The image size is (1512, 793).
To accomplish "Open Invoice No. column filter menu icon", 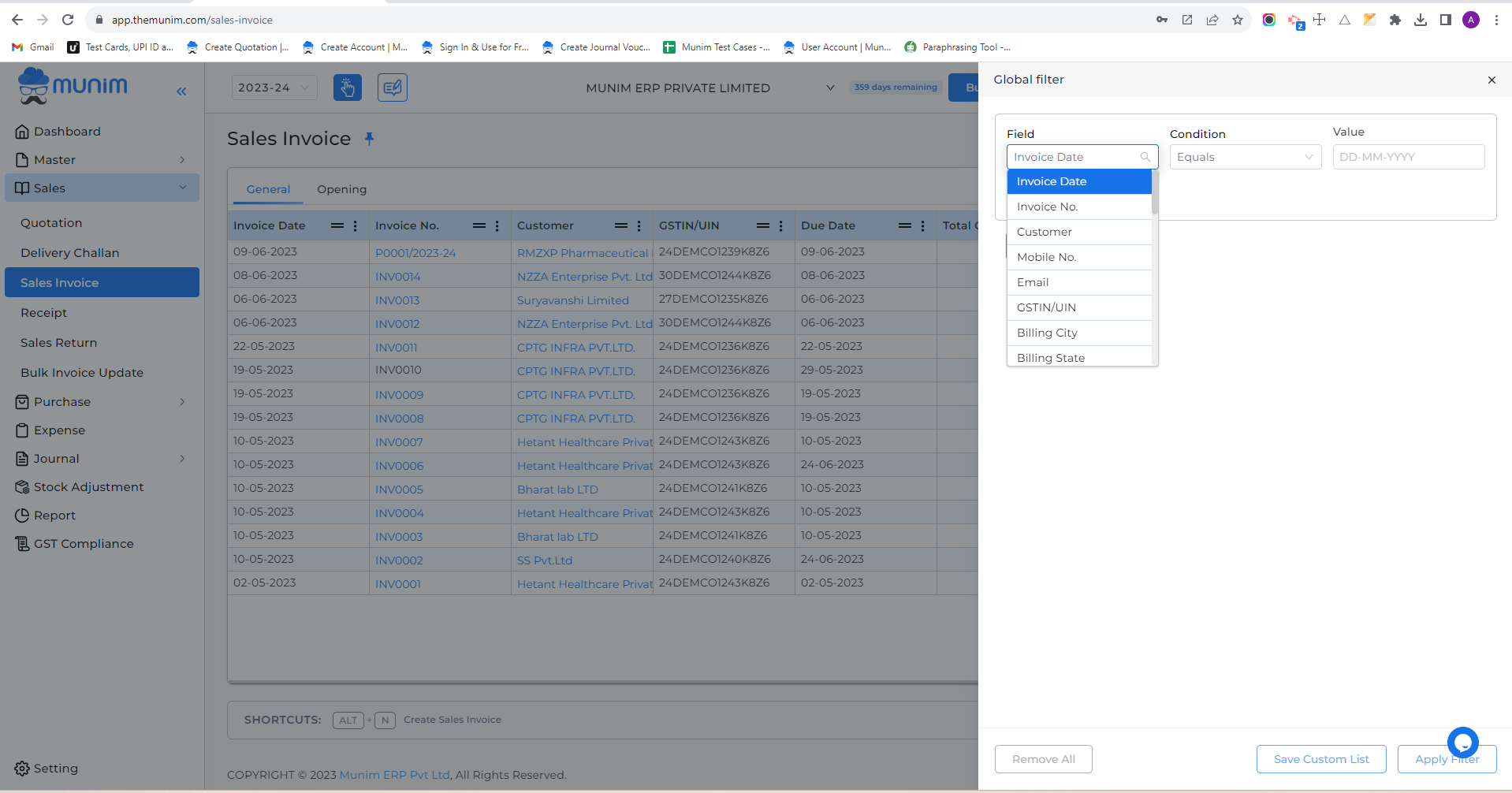I will pyautogui.click(x=479, y=225).
